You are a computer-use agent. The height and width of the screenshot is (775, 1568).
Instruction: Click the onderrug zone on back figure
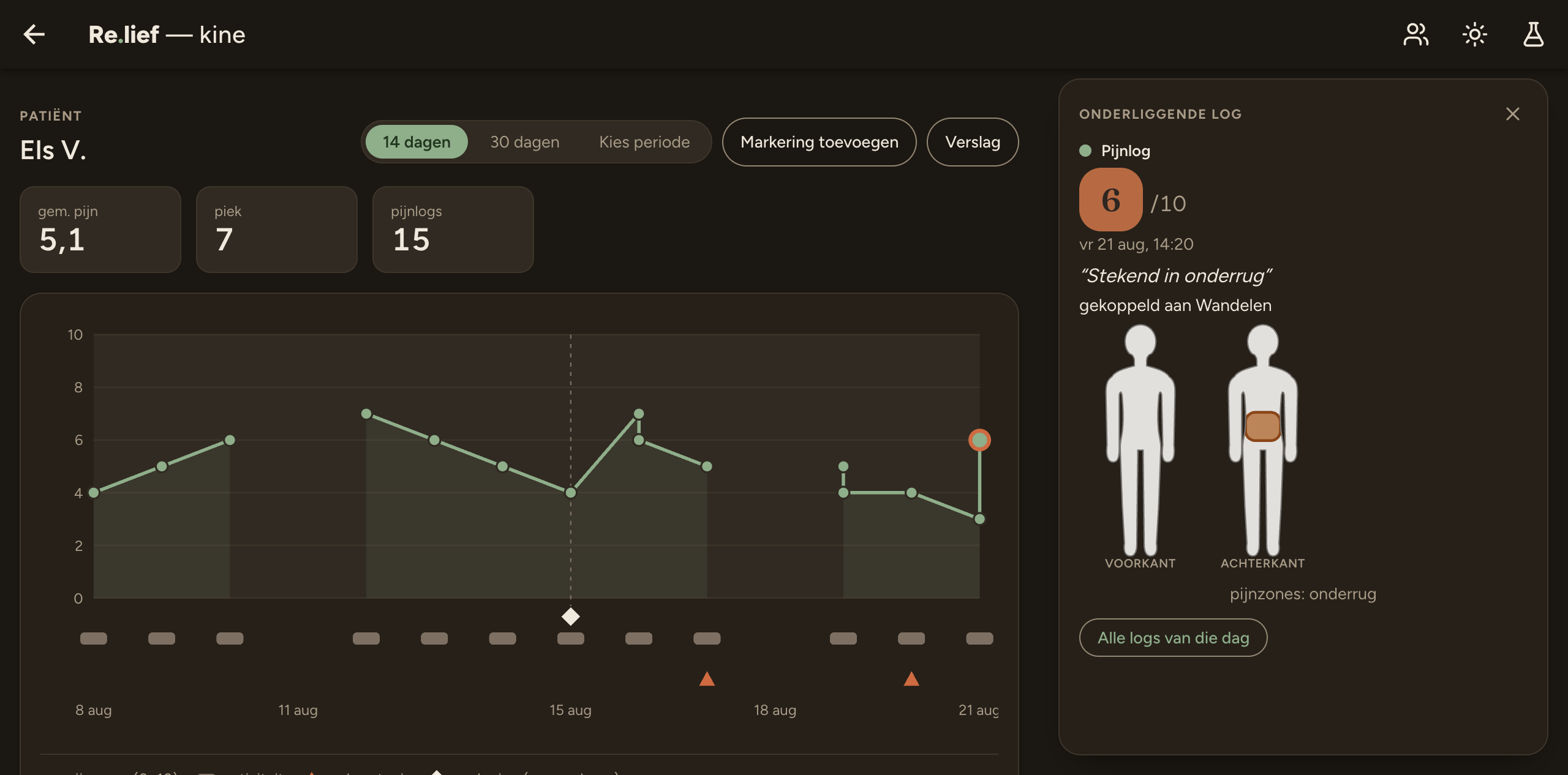tap(1262, 426)
